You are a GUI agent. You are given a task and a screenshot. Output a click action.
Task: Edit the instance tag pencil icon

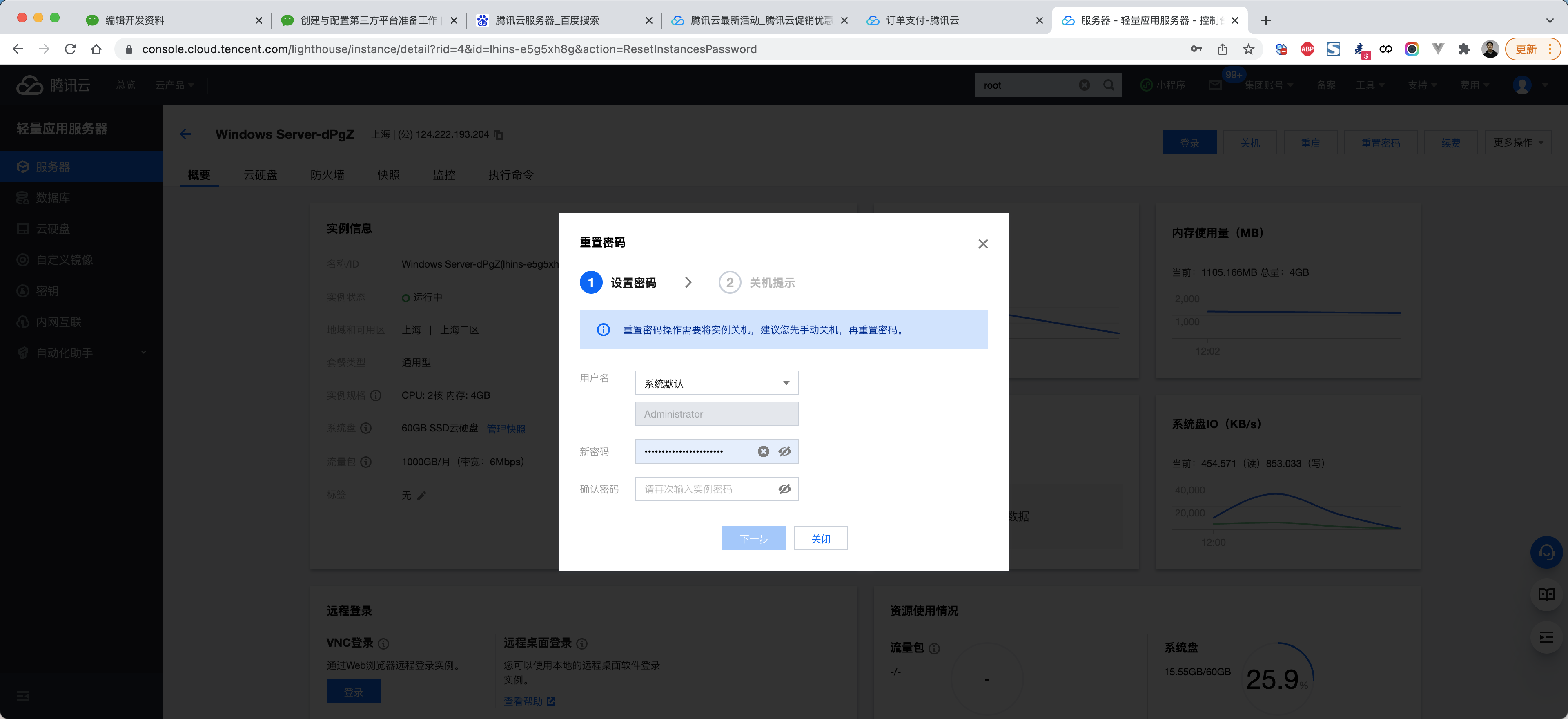click(x=422, y=496)
